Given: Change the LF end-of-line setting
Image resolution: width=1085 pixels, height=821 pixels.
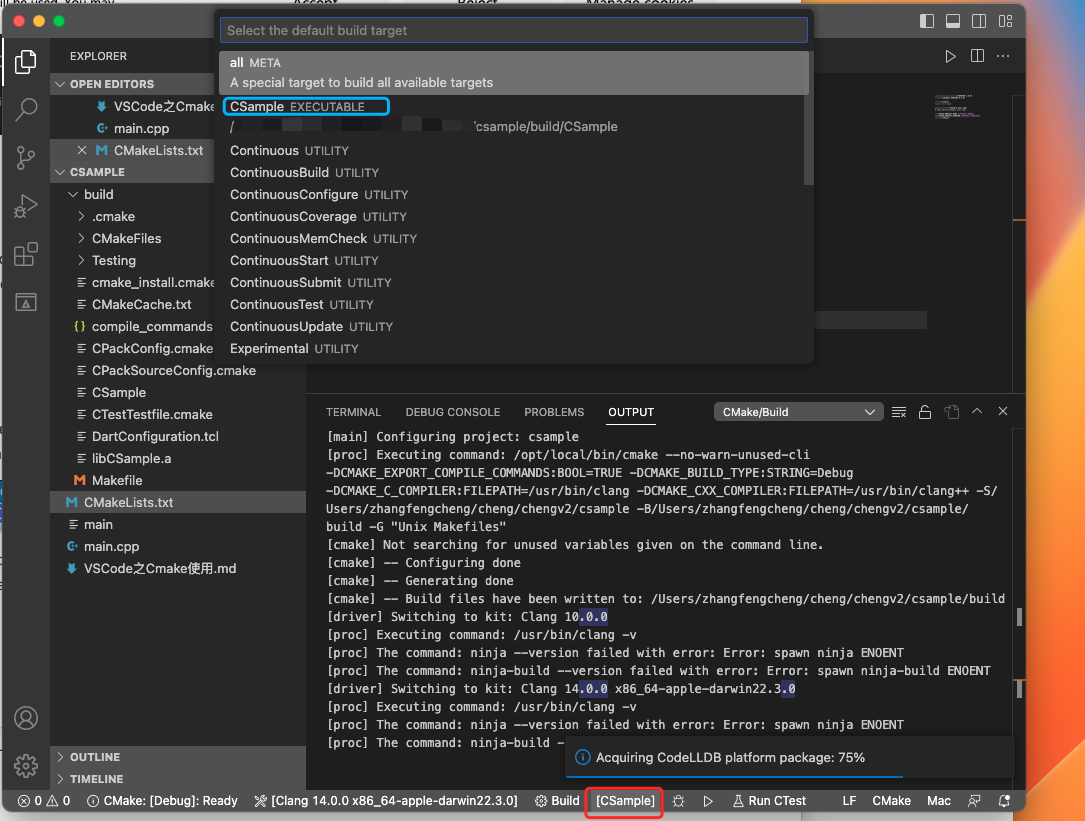Looking at the screenshot, I should [849, 801].
